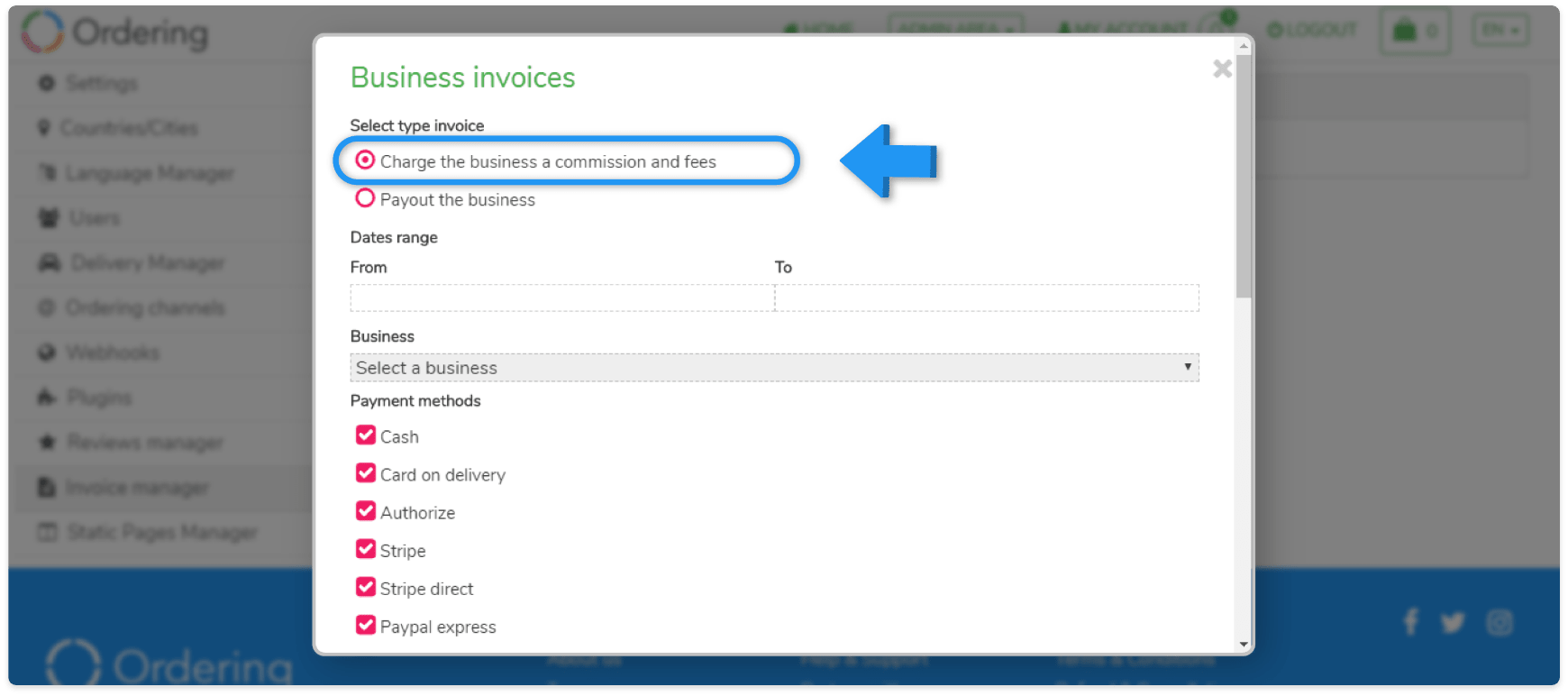Open Users in the sidebar
This screenshot has width=1568, height=696.
click(x=95, y=218)
